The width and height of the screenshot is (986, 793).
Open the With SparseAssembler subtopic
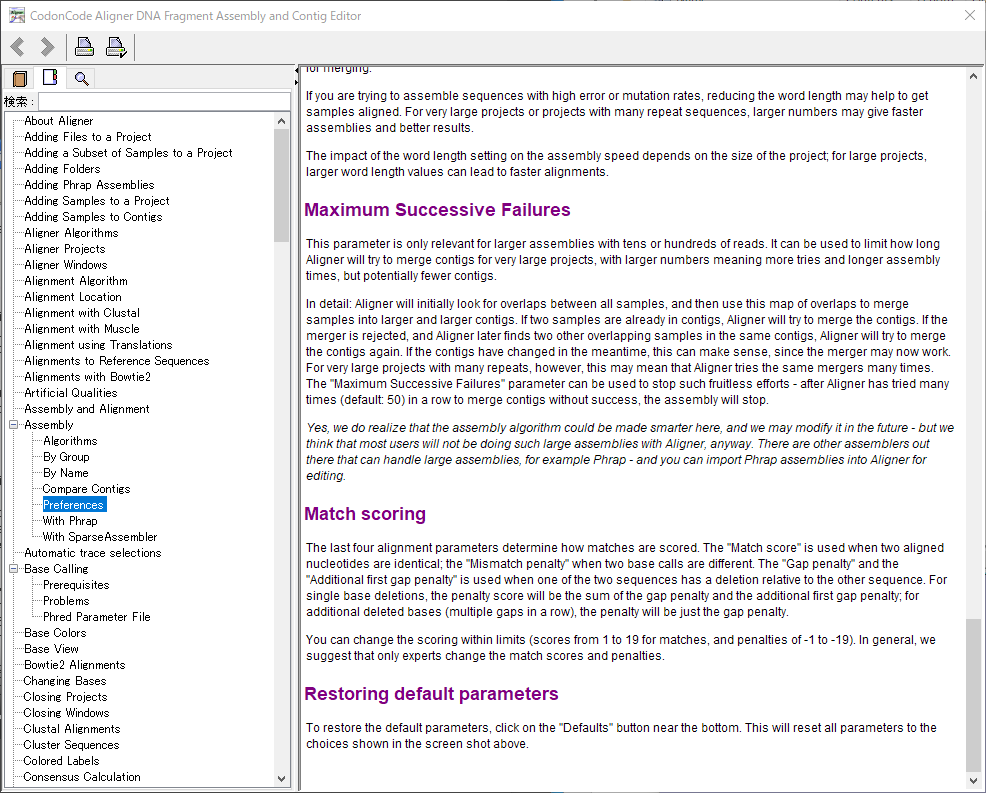(100, 537)
